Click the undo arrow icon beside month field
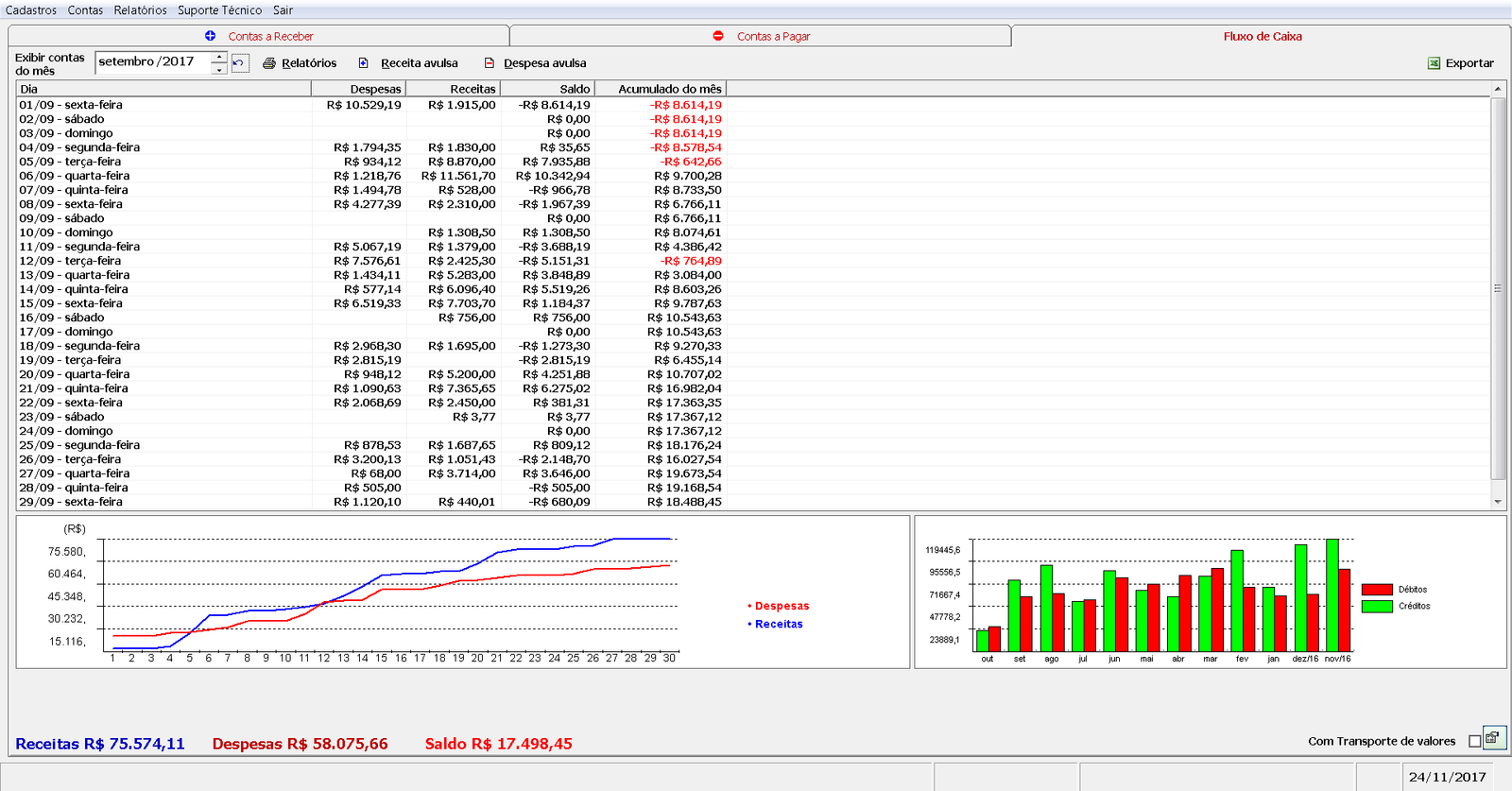The image size is (1512, 791). [x=239, y=63]
